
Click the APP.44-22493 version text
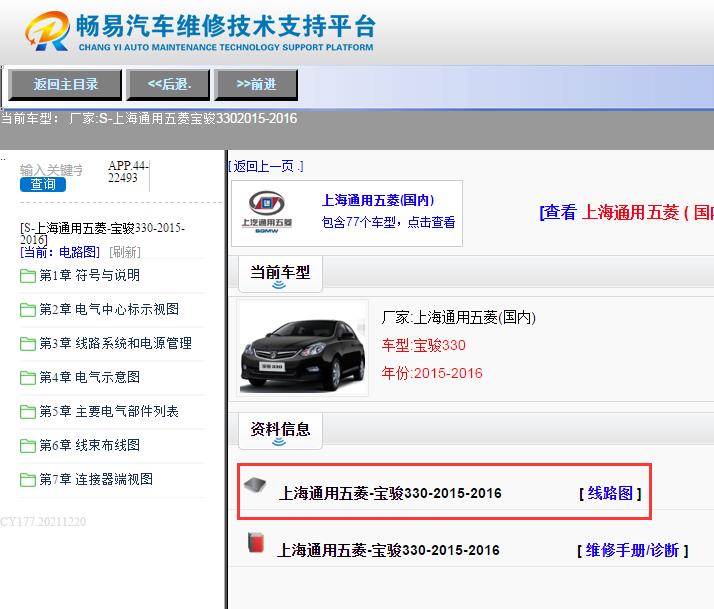click(x=128, y=172)
